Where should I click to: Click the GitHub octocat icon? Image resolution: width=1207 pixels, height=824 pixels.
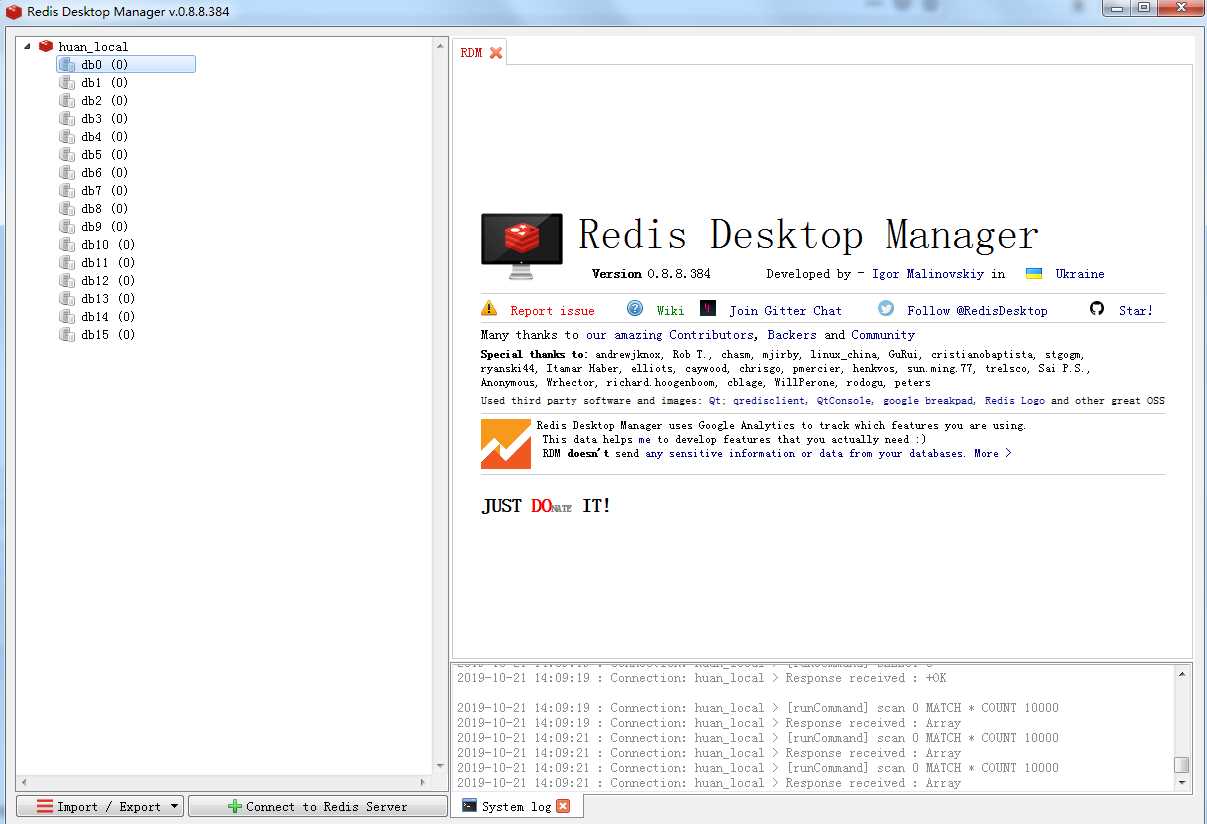pyautogui.click(x=1097, y=308)
